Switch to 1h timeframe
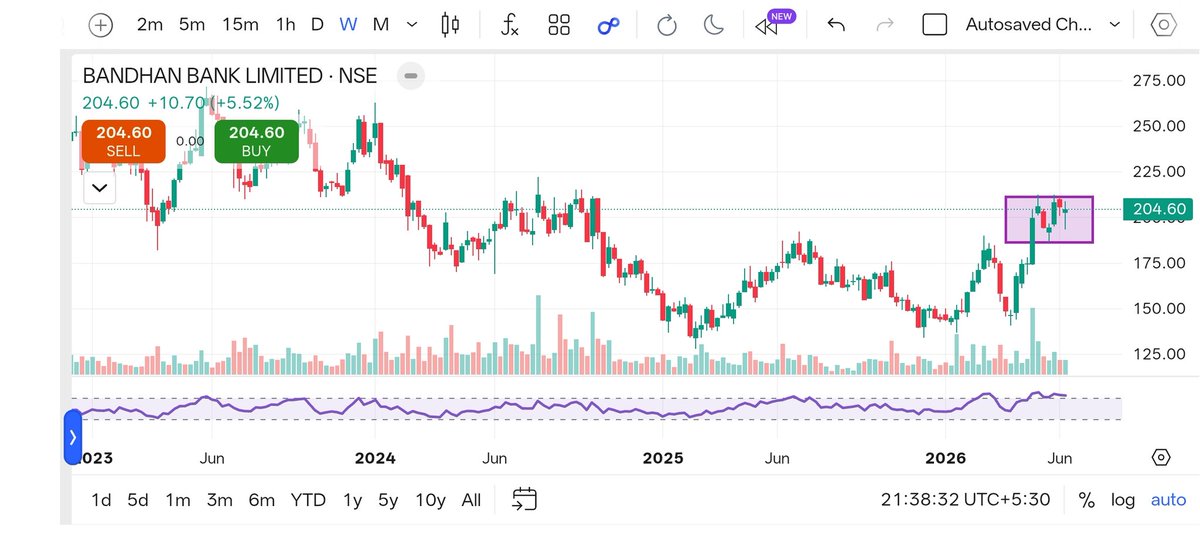 point(286,24)
